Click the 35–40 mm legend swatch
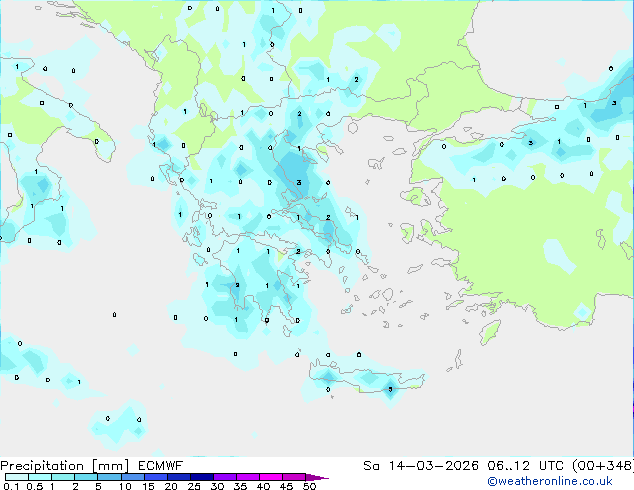634x490 pixels. 247,477
